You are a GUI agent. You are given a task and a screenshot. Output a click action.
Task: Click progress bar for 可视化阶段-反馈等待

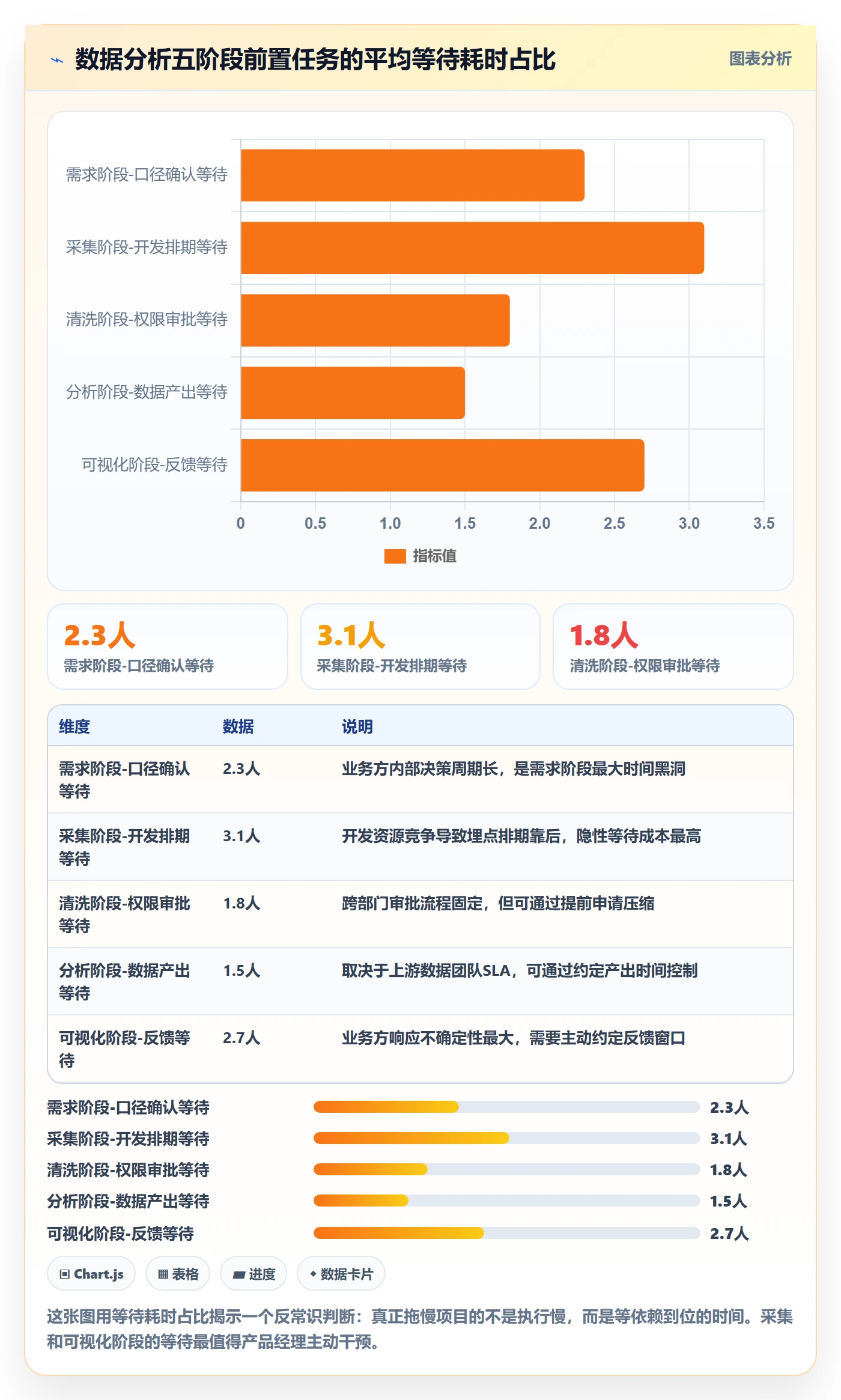(x=507, y=1233)
